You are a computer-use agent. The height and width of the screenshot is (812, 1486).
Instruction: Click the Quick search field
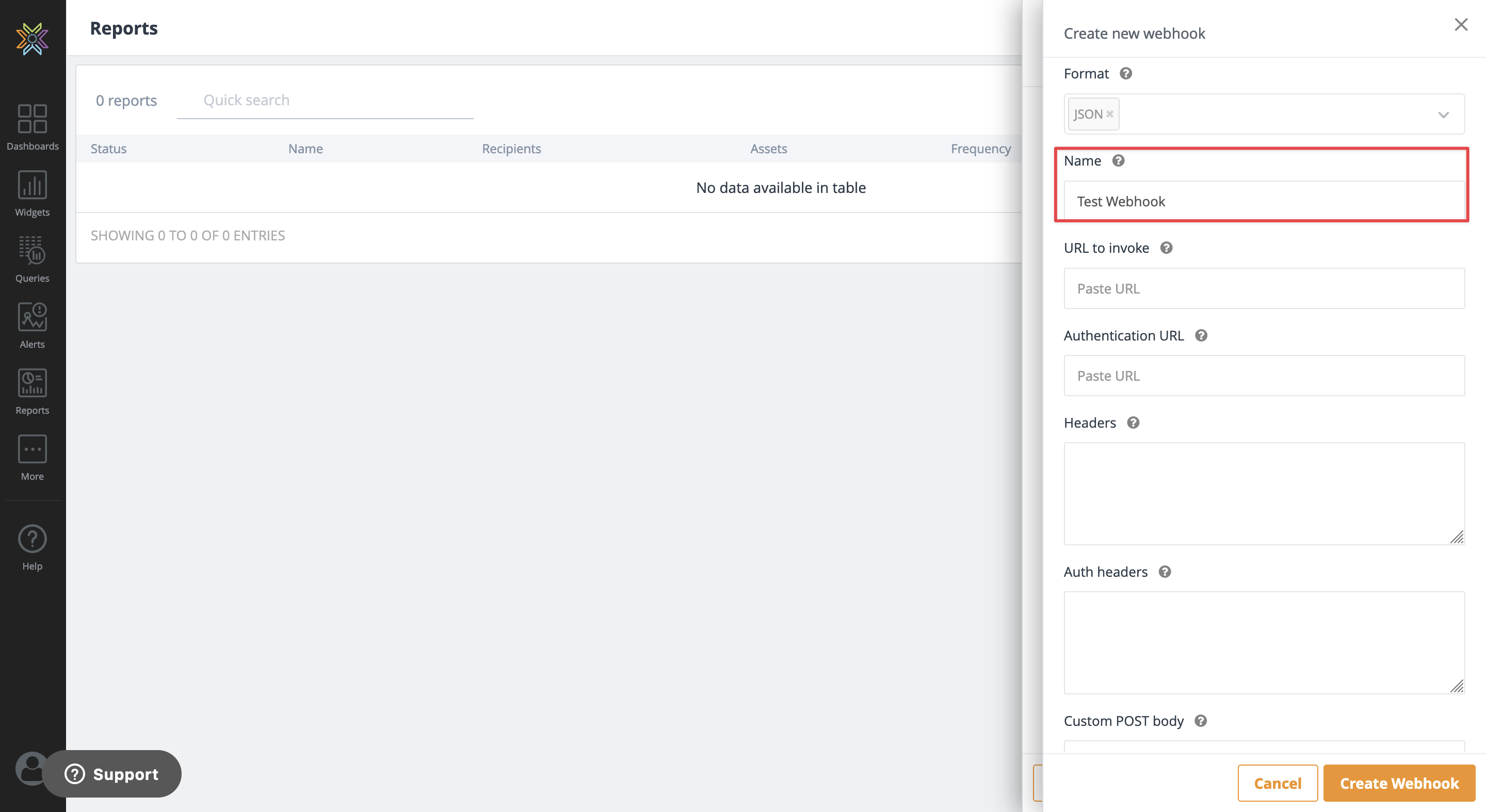[x=325, y=101]
